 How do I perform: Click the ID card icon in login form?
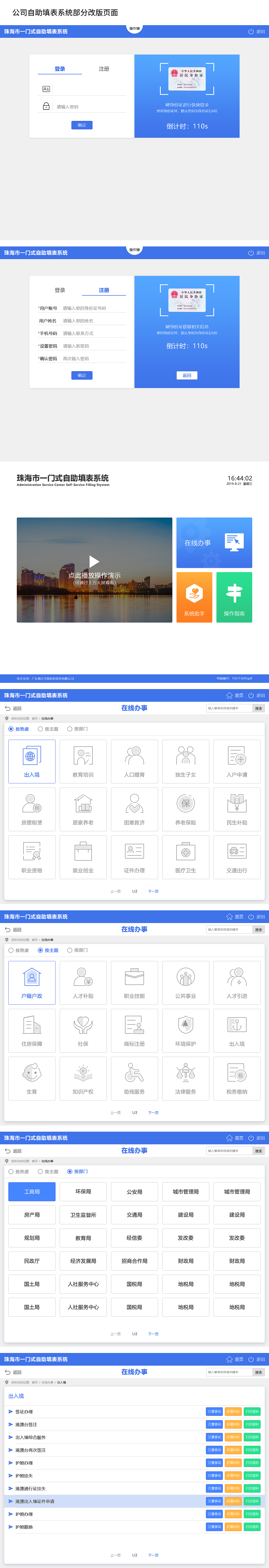[46, 89]
